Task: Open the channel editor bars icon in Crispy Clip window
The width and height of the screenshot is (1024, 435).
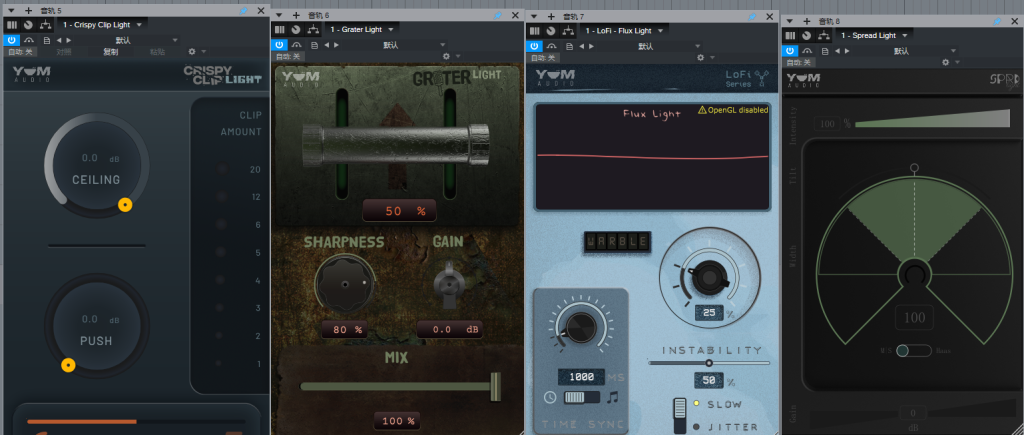Action: pyautogui.click(x=12, y=25)
